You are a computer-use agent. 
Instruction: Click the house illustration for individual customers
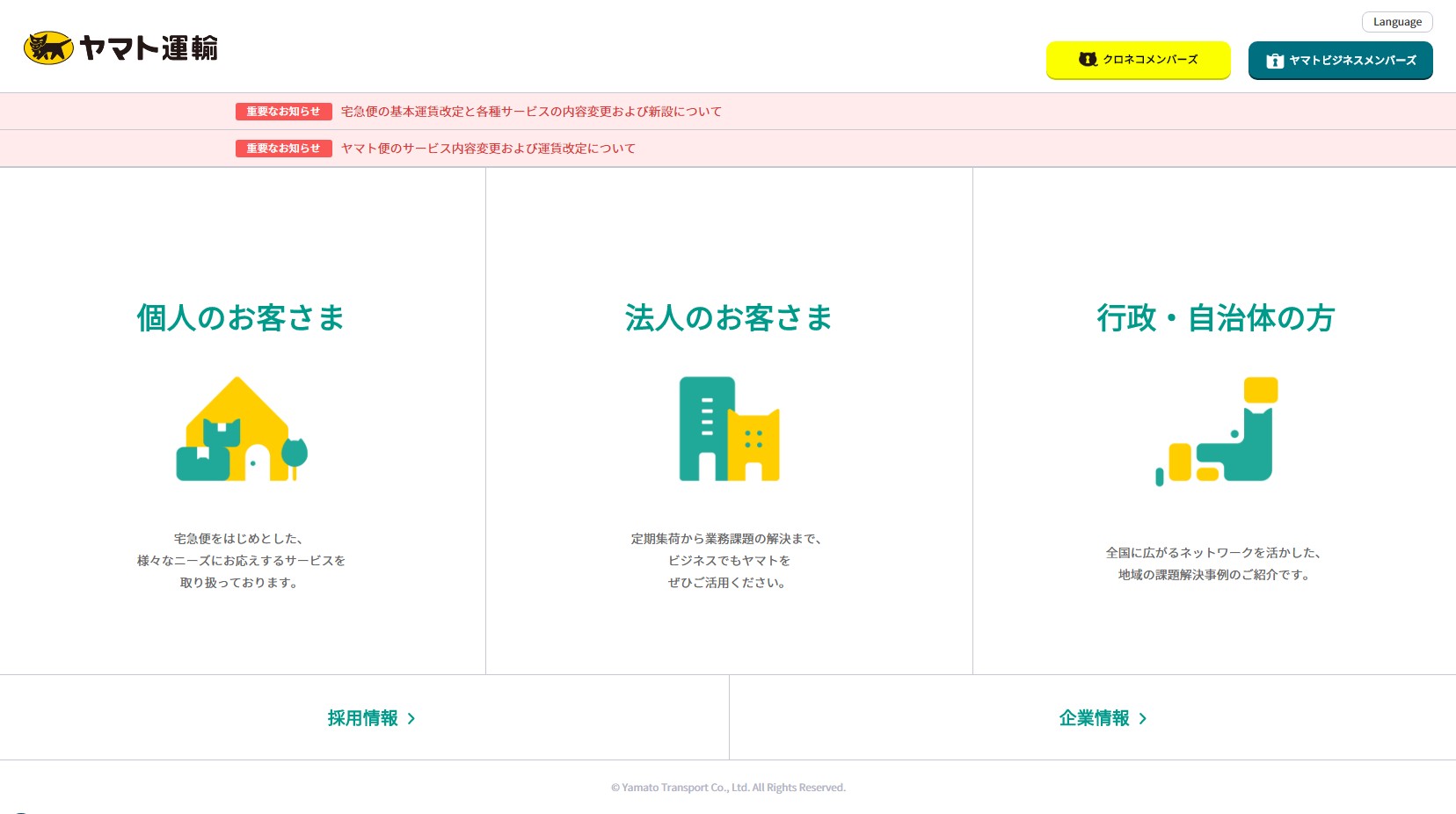[242, 429]
